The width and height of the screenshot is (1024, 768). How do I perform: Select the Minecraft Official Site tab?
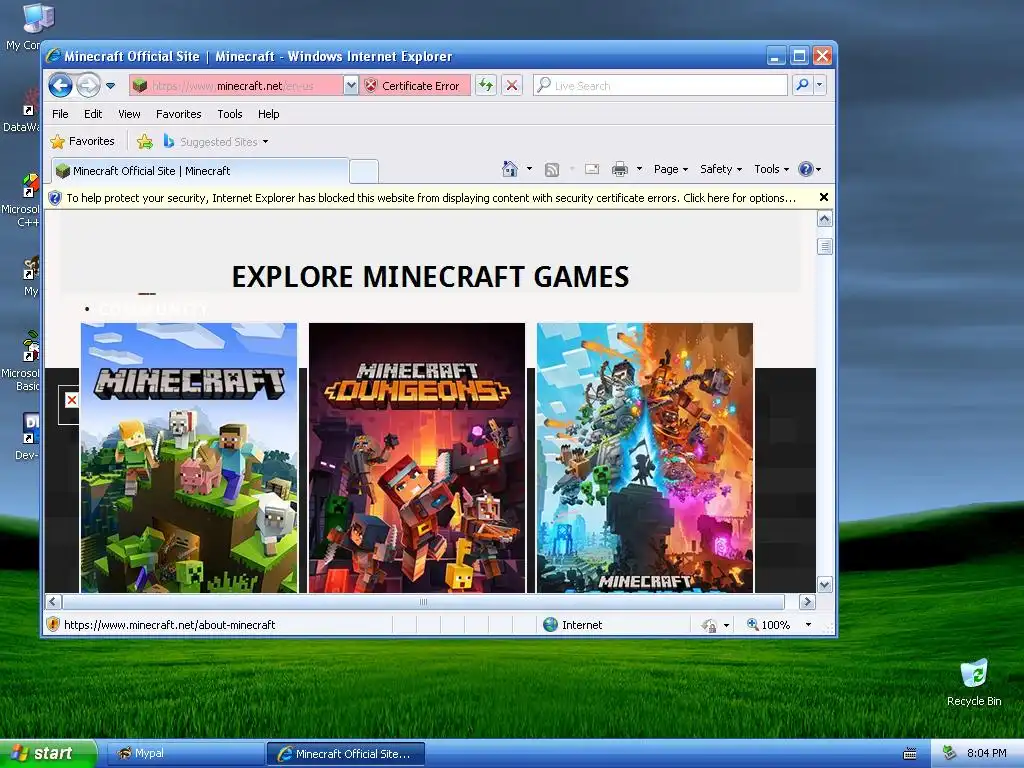click(200, 171)
